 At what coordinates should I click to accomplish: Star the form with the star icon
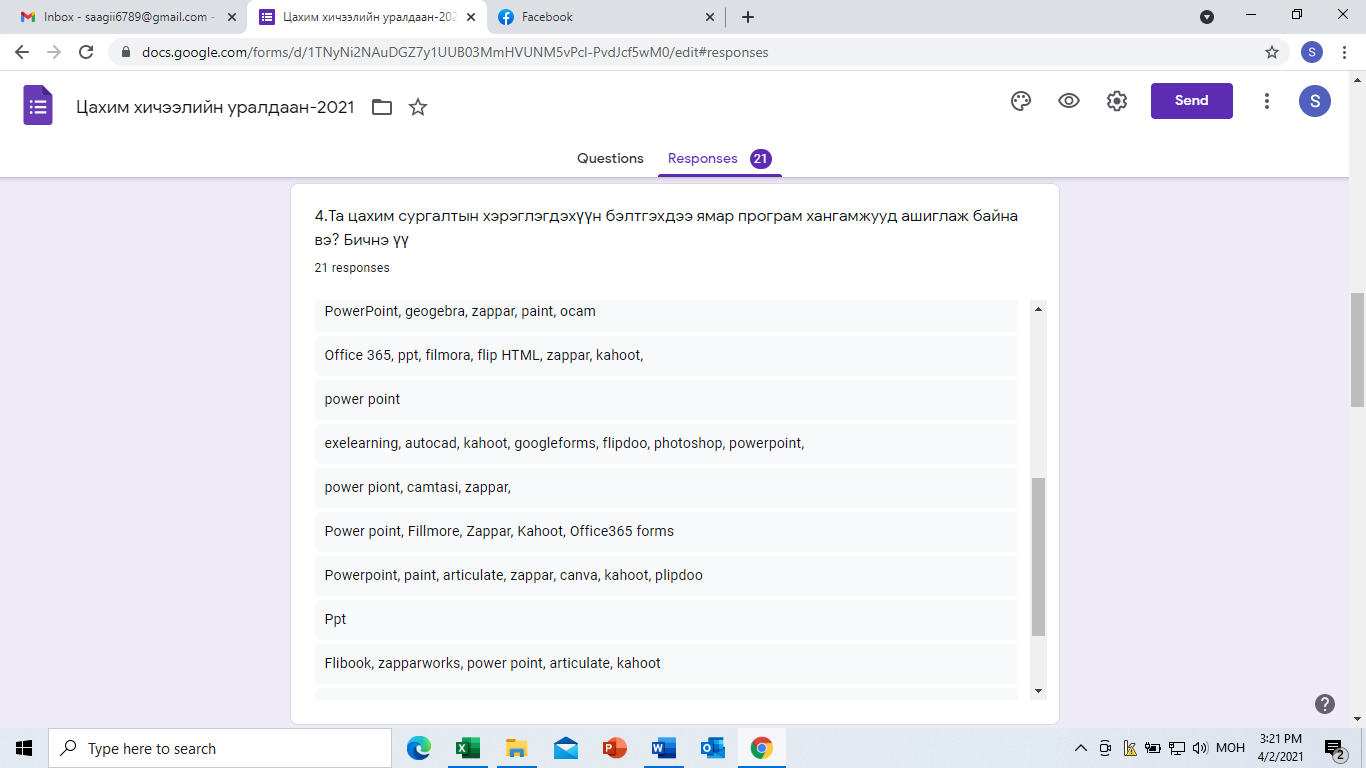[418, 107]
